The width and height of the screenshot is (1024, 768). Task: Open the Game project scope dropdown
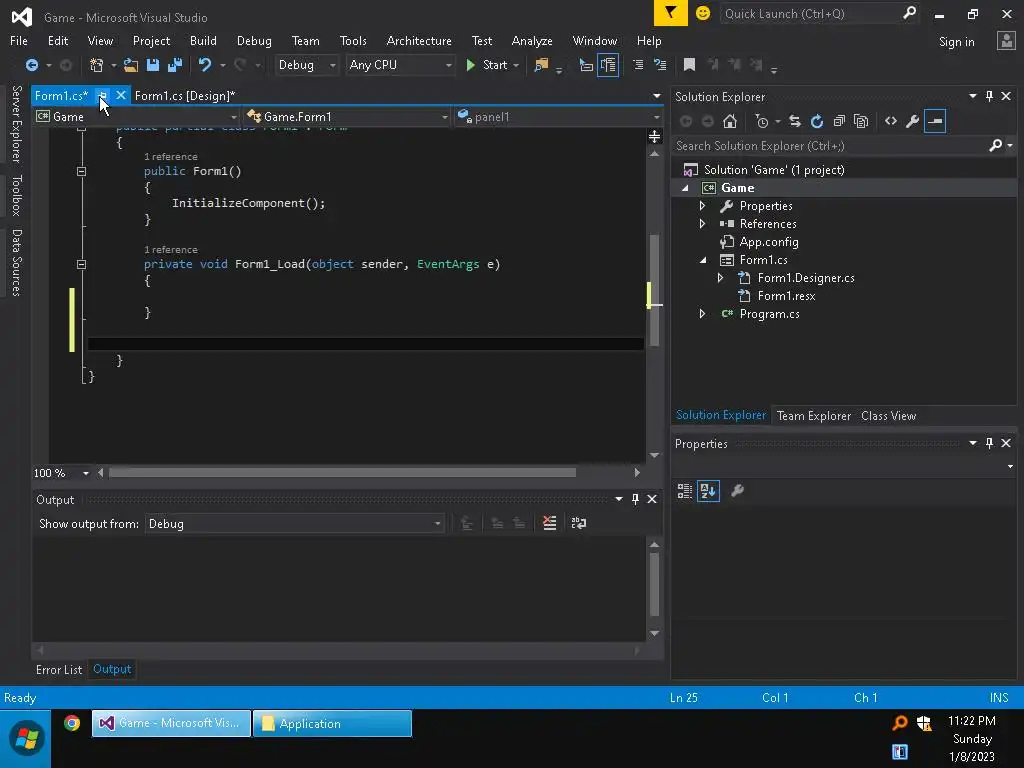(x=137, y=117)
